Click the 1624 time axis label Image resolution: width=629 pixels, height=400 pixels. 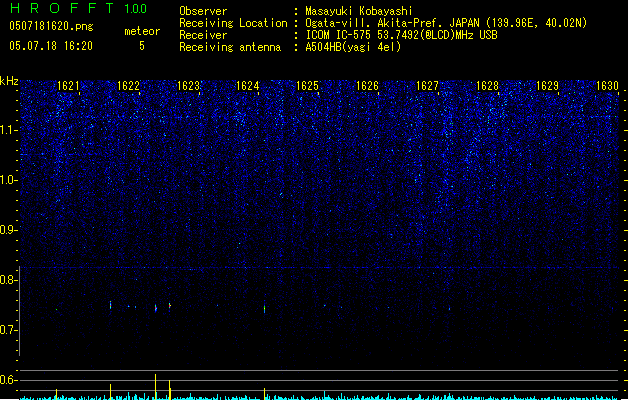pos(248,86)
